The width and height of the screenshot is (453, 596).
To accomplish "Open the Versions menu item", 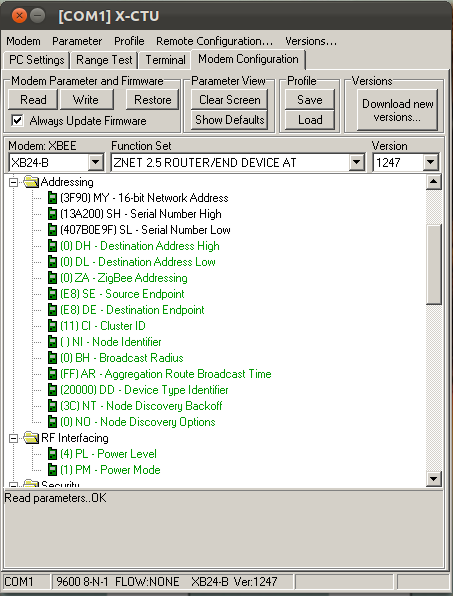I will [x=311, y=41].
